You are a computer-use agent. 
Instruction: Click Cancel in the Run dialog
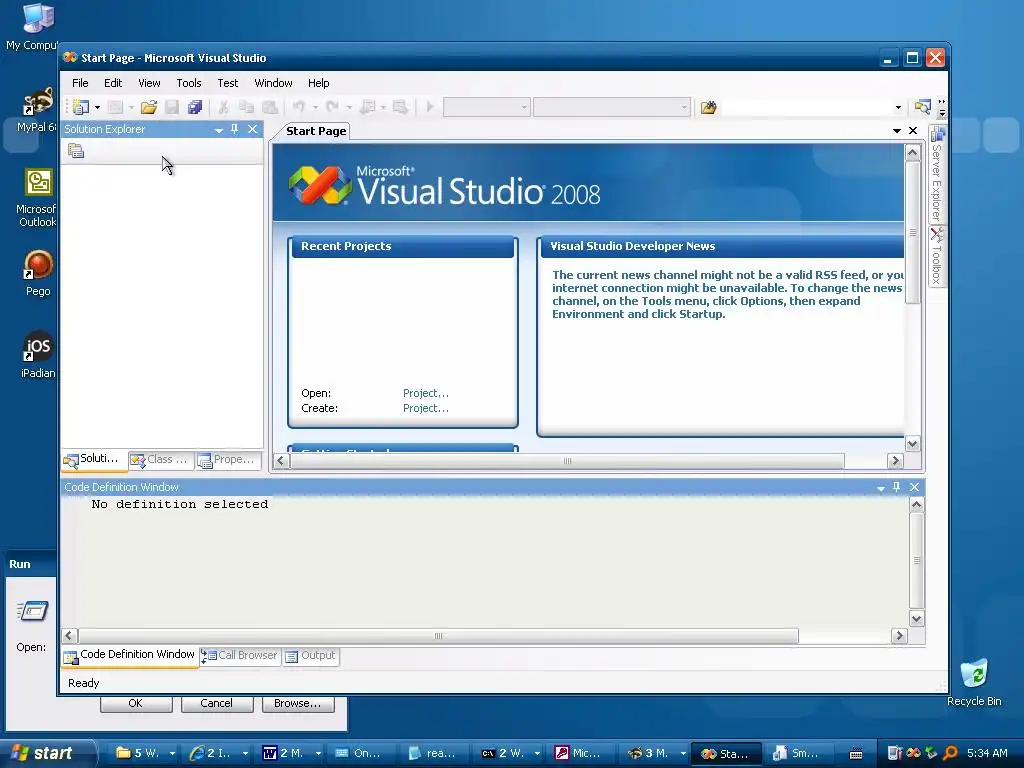pyautogui.click(x=216, y=703)
